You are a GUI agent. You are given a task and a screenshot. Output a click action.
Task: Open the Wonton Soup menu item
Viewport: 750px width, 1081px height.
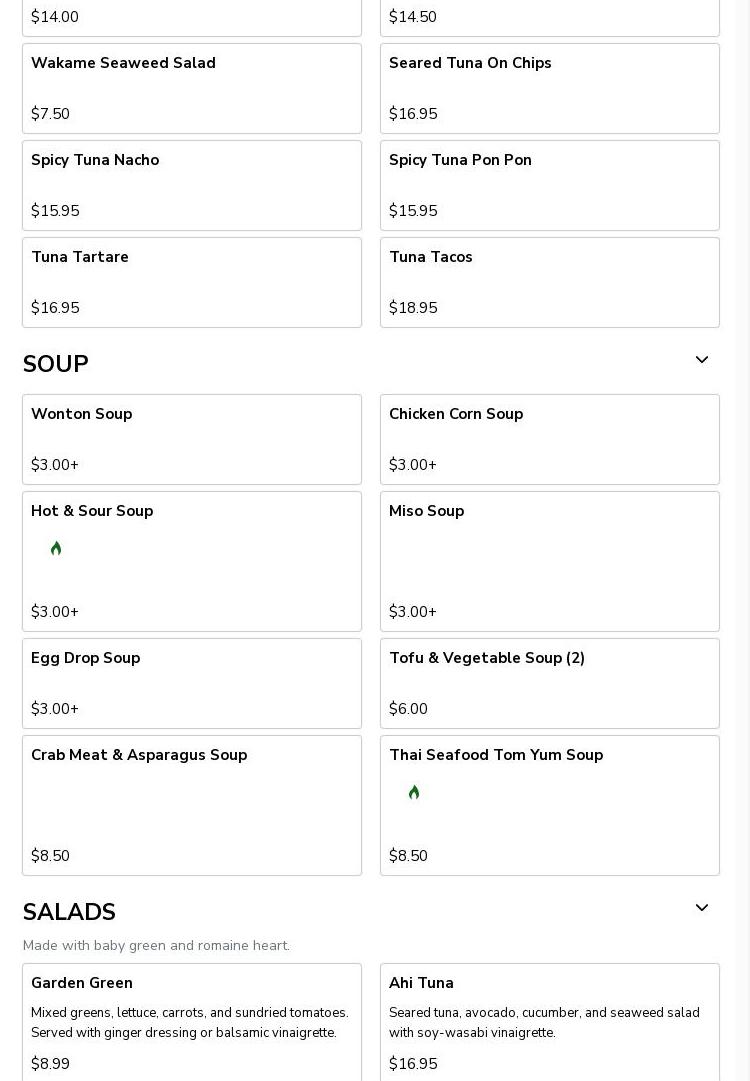pyautogui.click(x=192, y=439)
